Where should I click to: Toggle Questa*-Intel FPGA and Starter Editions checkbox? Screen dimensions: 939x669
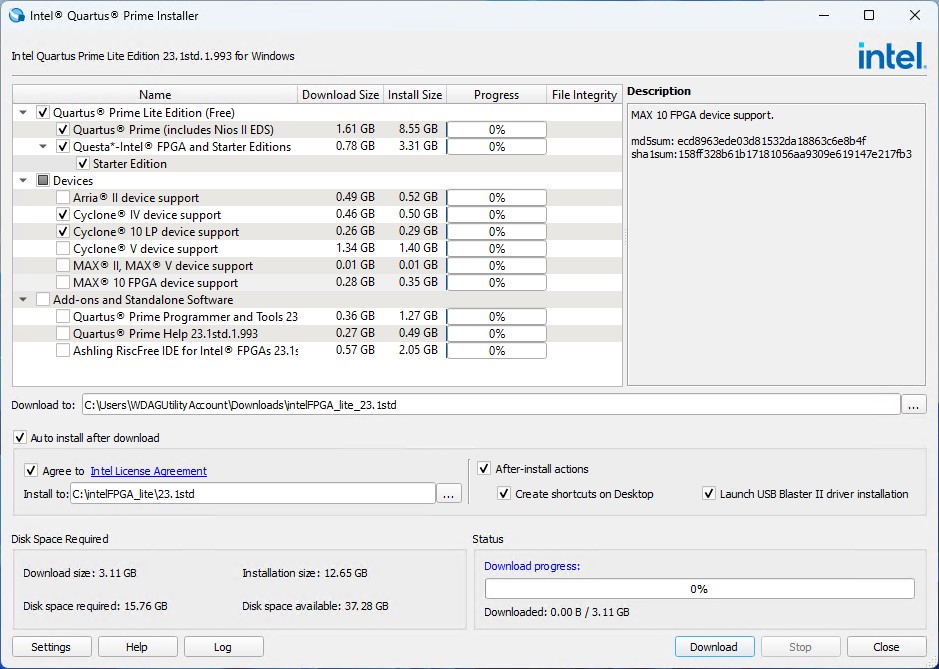pyautogui.click(x=63, y=146)
